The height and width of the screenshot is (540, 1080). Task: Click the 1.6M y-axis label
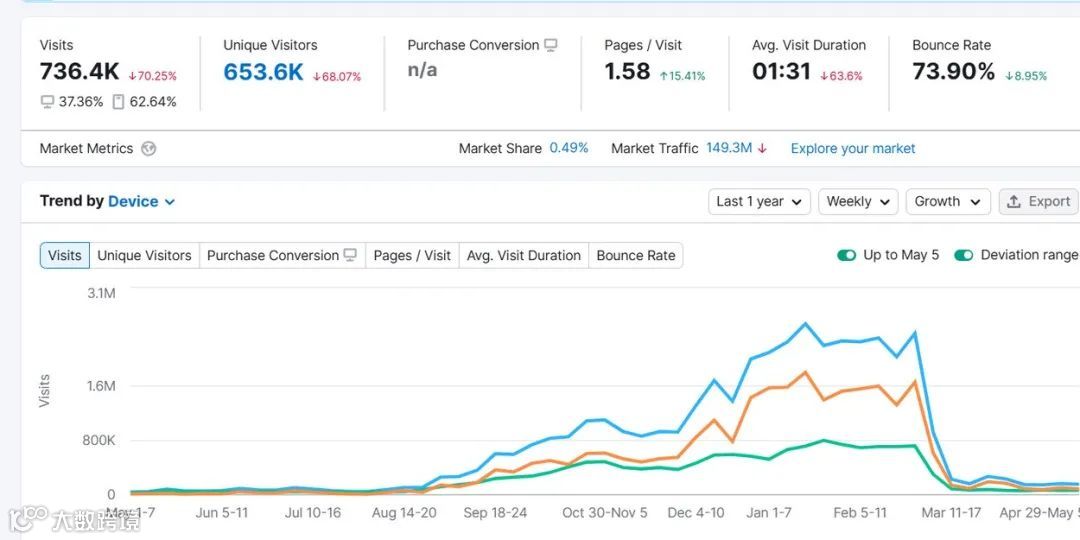click(x=101, y=386)
